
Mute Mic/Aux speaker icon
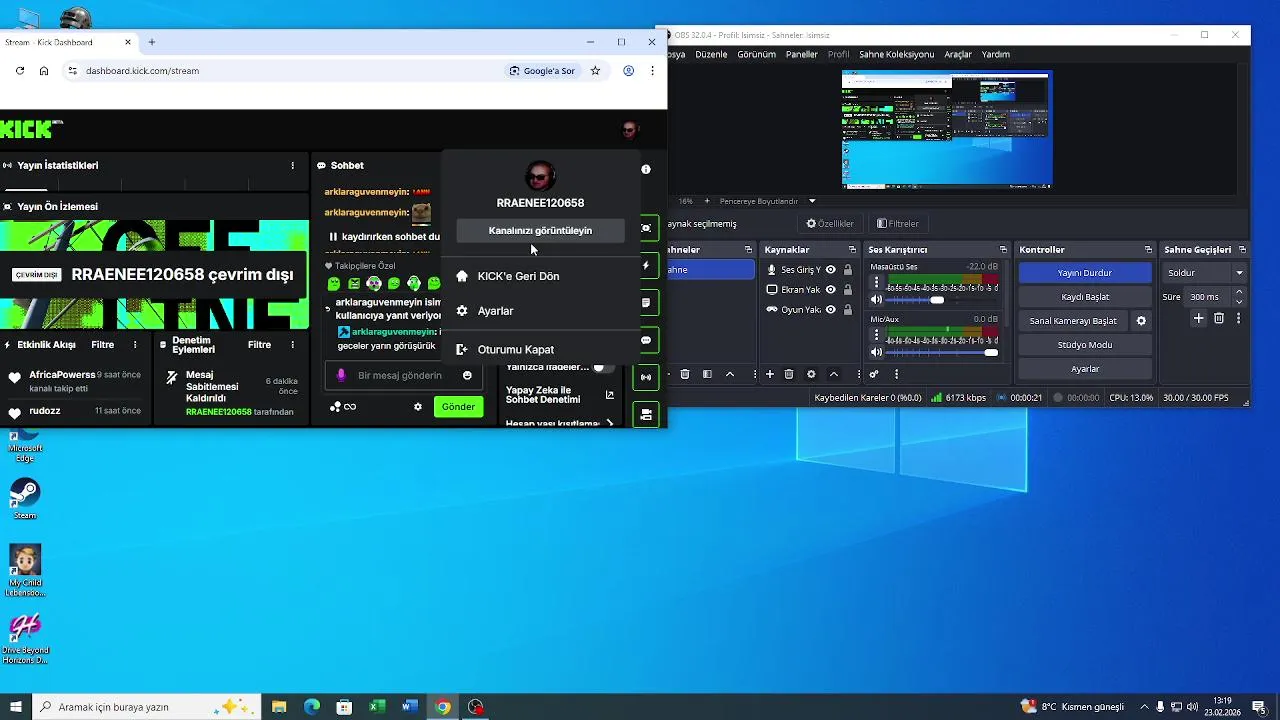[877, 352]
